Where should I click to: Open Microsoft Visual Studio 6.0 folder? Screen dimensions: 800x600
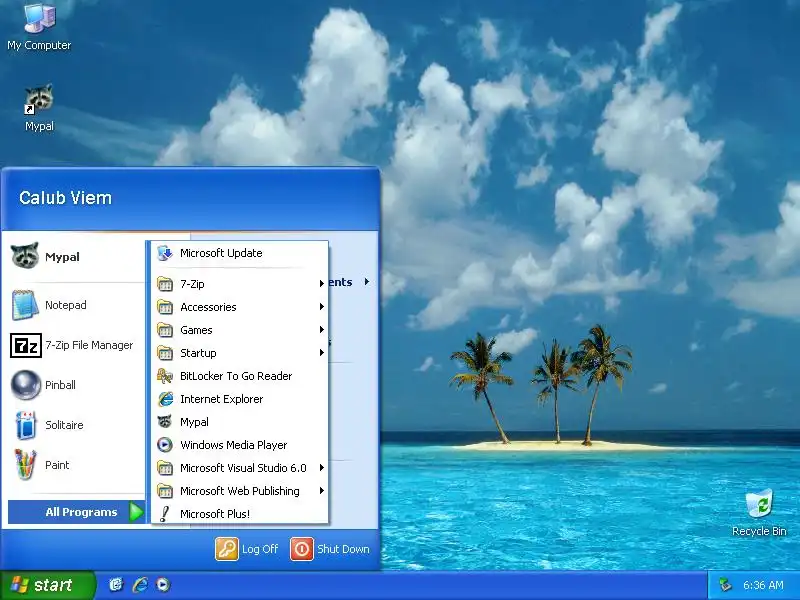[x=240, y=468]
